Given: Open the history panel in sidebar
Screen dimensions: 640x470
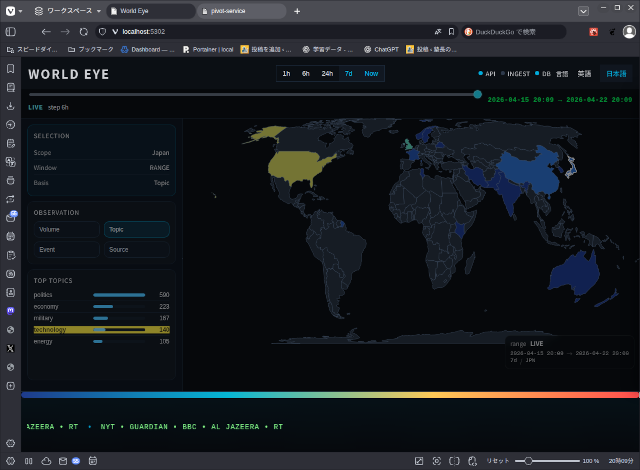Looking at the screenshot, I should [10, 125].
